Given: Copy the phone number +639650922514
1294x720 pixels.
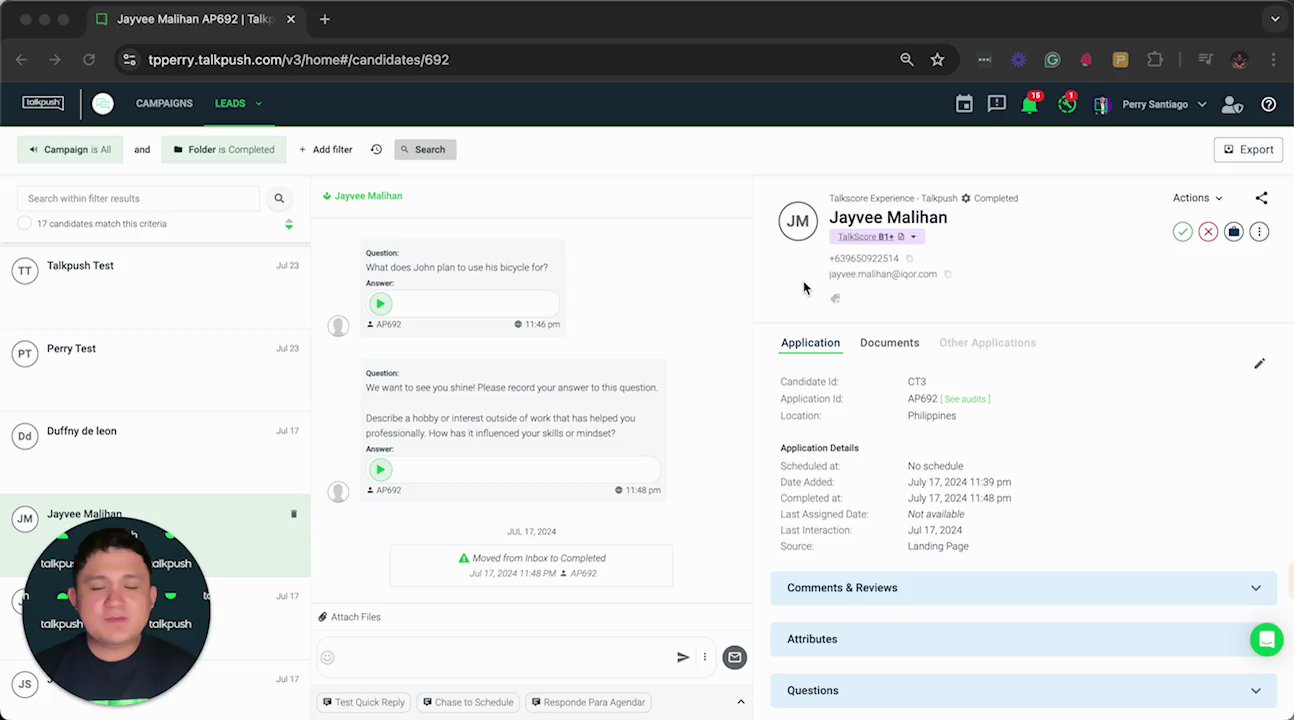Looking at the screenshot, I should [909, 259].
